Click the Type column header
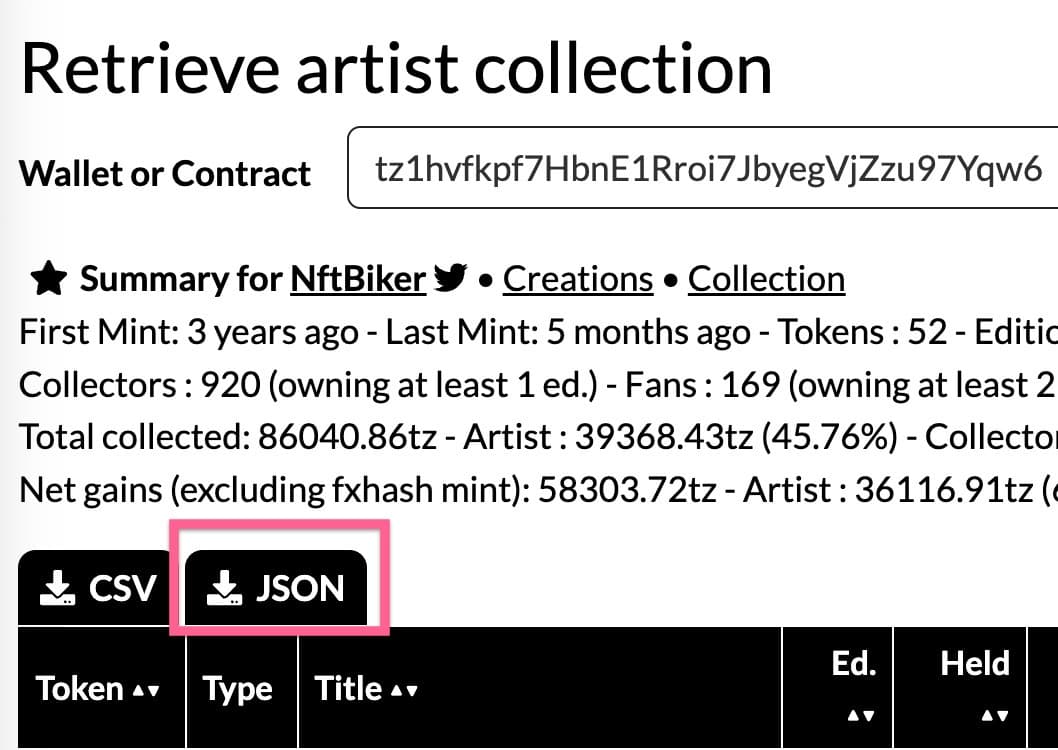 pyautogui.click(x=238, y=689)
